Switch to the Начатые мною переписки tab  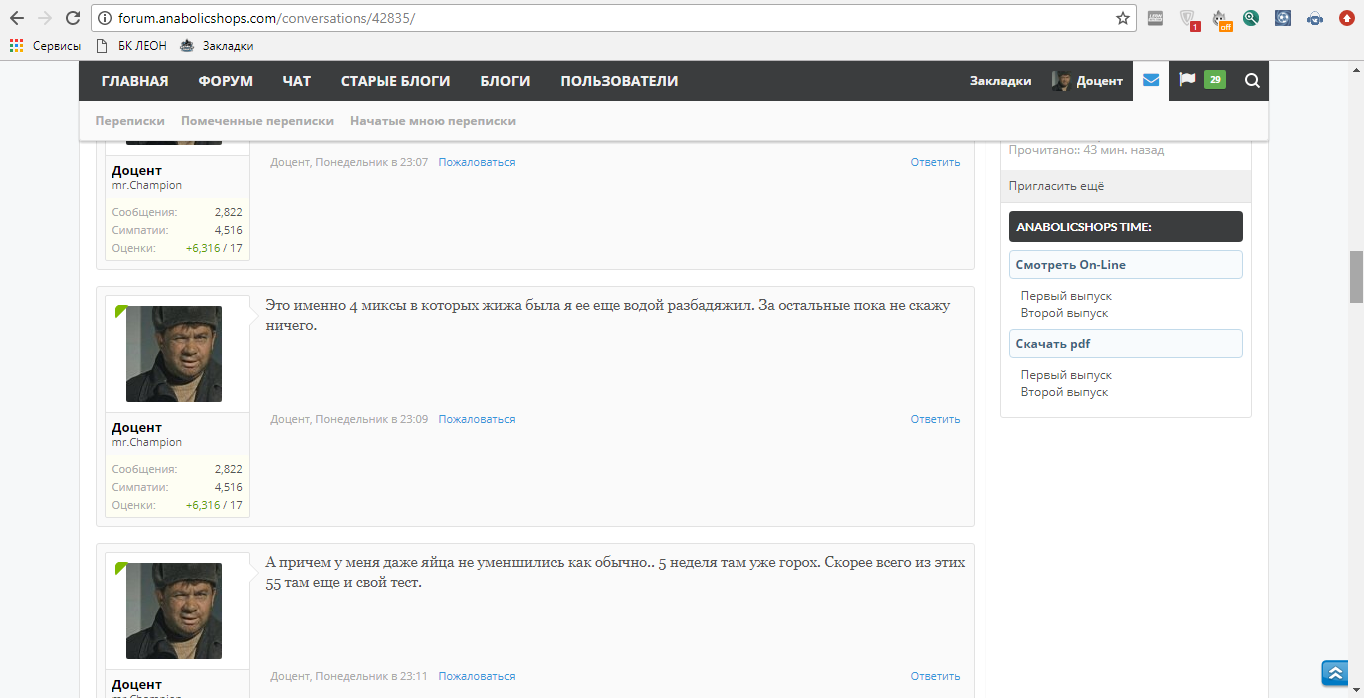coord(433,121)
